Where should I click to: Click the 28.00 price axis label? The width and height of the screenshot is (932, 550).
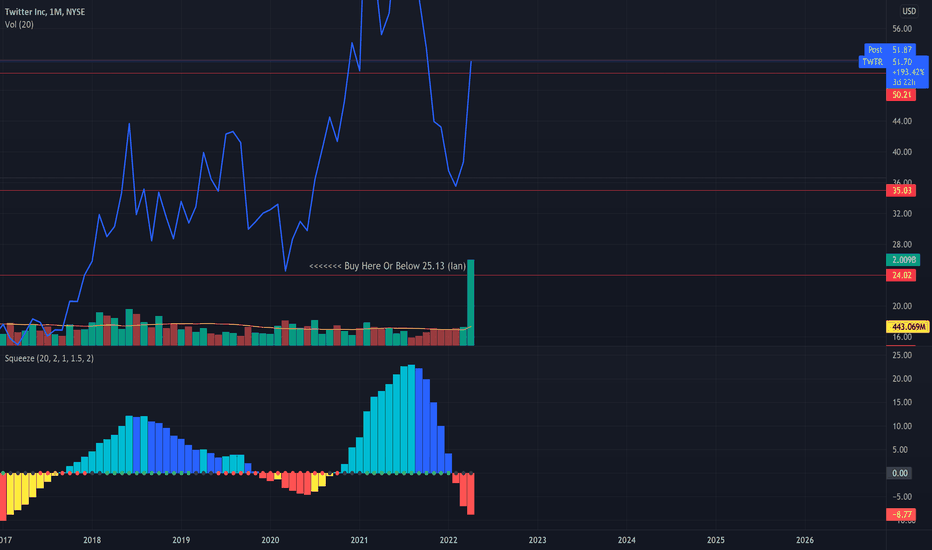(902, 244)
